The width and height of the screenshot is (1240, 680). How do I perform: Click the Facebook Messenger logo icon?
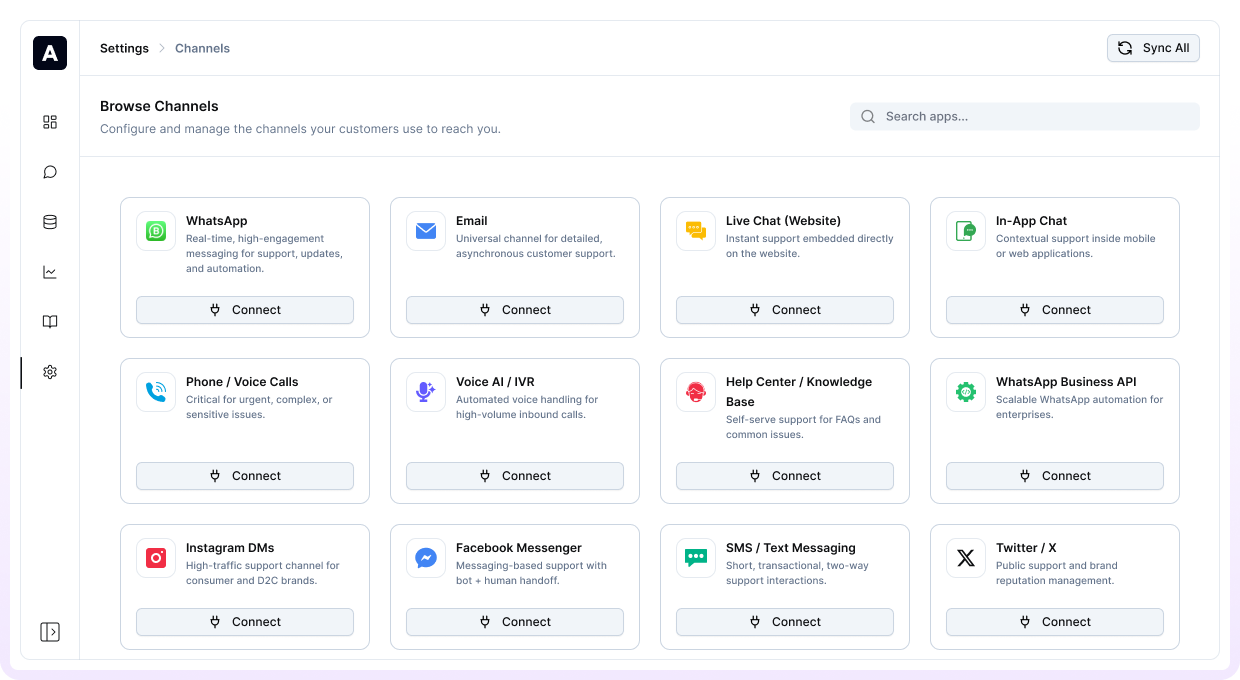click(x=426, y=558)
